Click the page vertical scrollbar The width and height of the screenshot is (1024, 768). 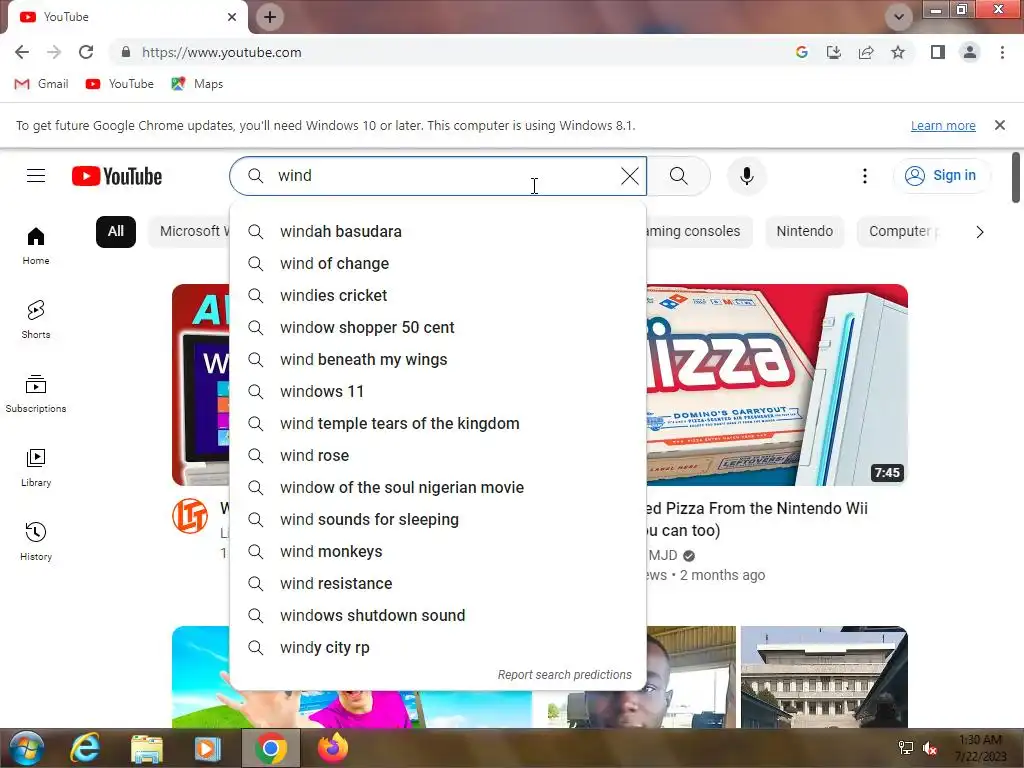pos(1016,178)
